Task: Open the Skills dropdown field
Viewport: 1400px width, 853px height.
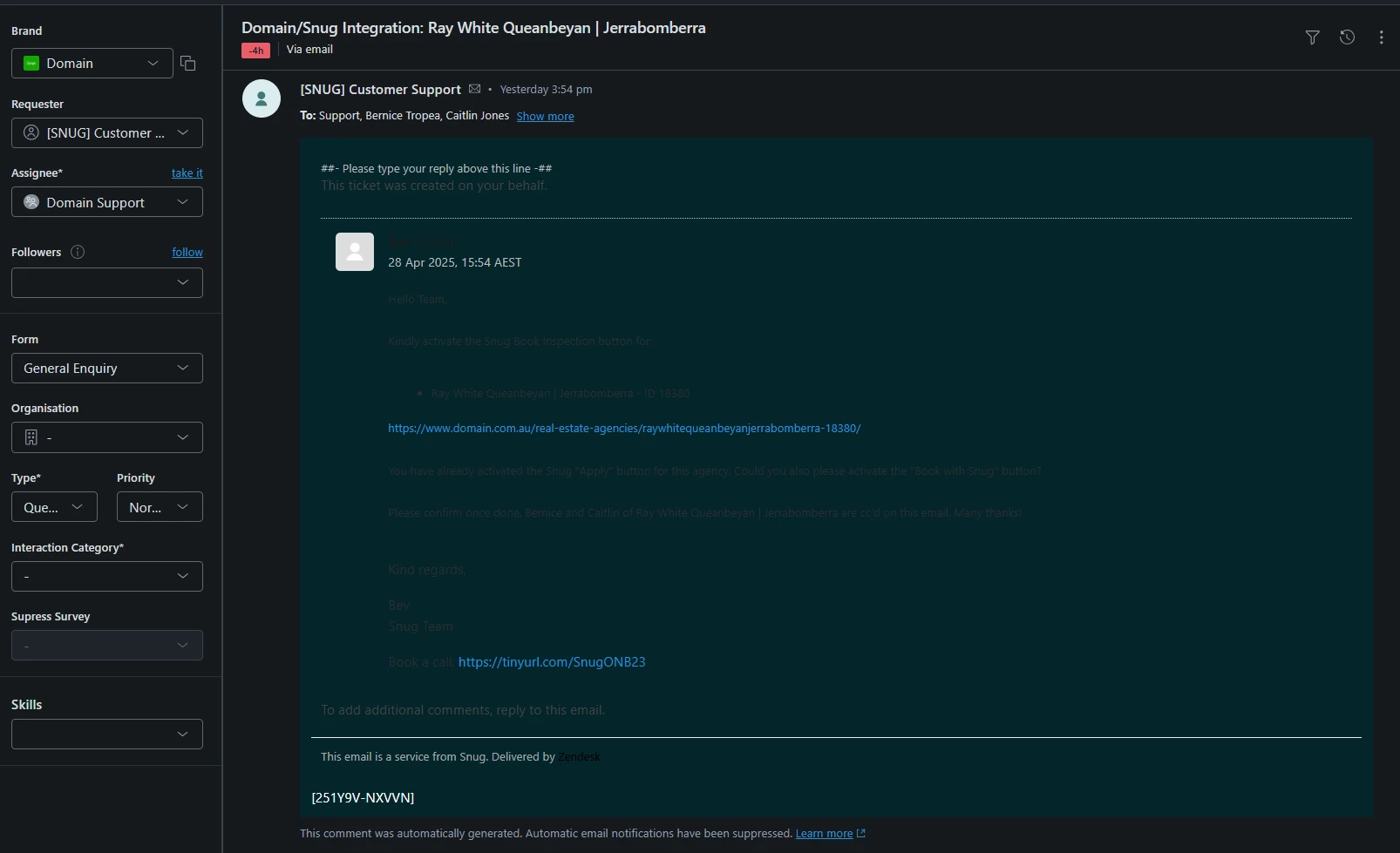Action: click(107, 734)
